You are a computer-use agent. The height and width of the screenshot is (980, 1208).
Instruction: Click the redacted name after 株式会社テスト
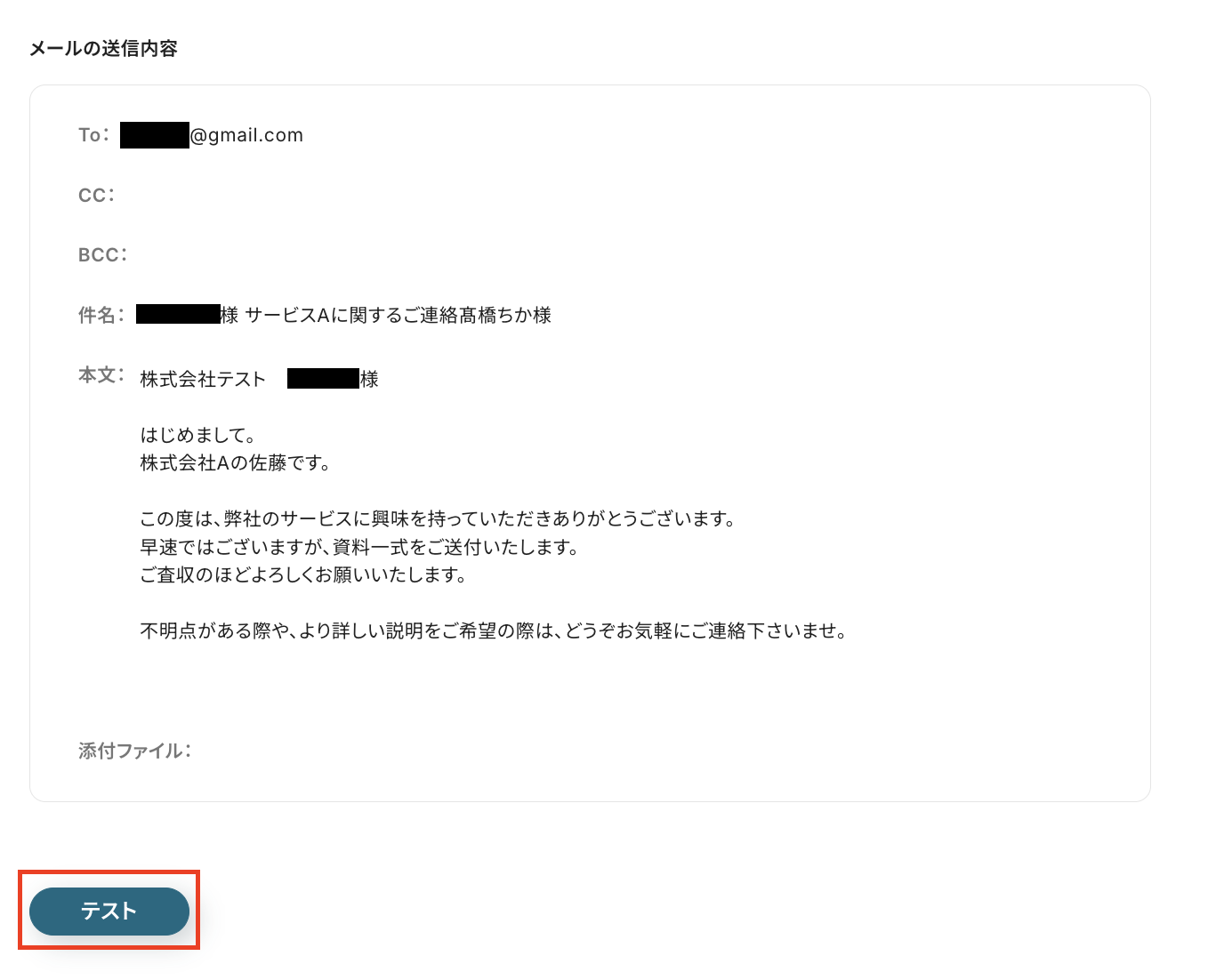pyautogui.click(x=323, y=379)
